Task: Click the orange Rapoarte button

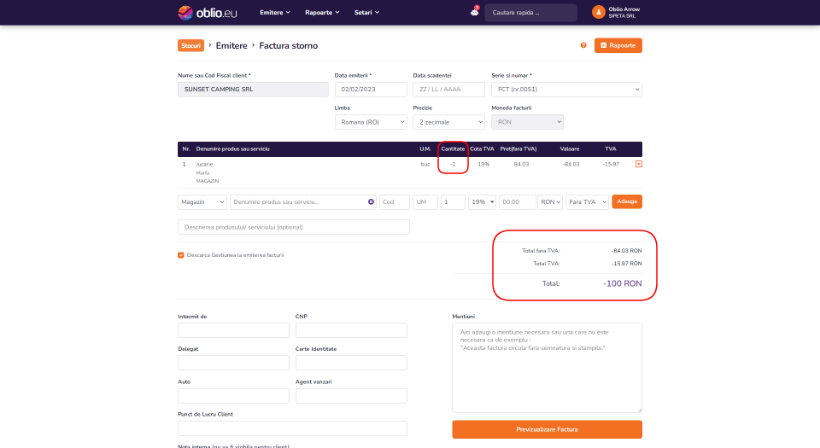Action: pyautogui.click(x=618, y=45)
